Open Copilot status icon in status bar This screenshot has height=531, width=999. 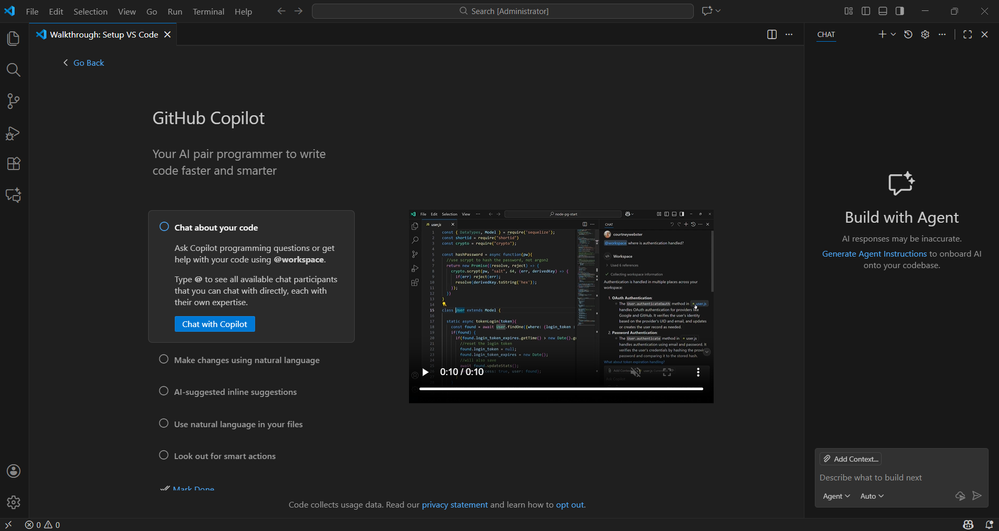(x=968, y=525)
